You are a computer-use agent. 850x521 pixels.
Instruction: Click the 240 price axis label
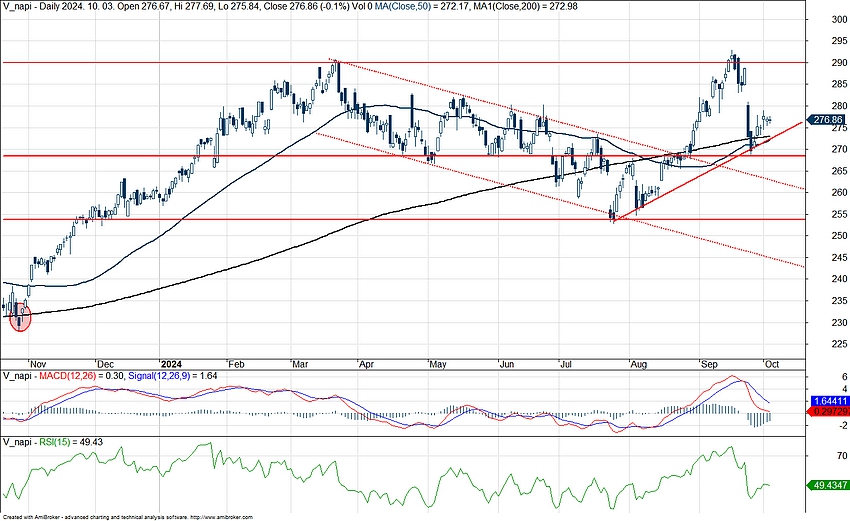pyautogui.click(x=839, y=279)
